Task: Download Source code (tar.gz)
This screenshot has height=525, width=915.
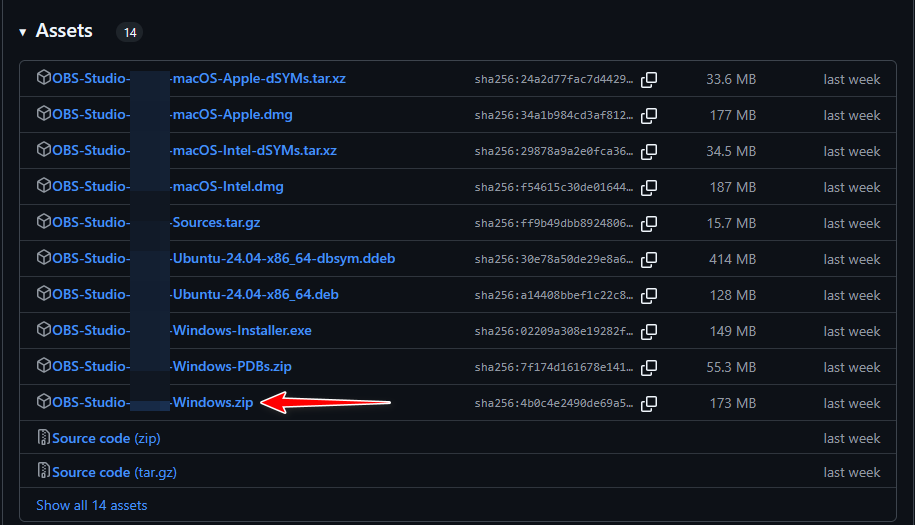Action: pos(114,472)
